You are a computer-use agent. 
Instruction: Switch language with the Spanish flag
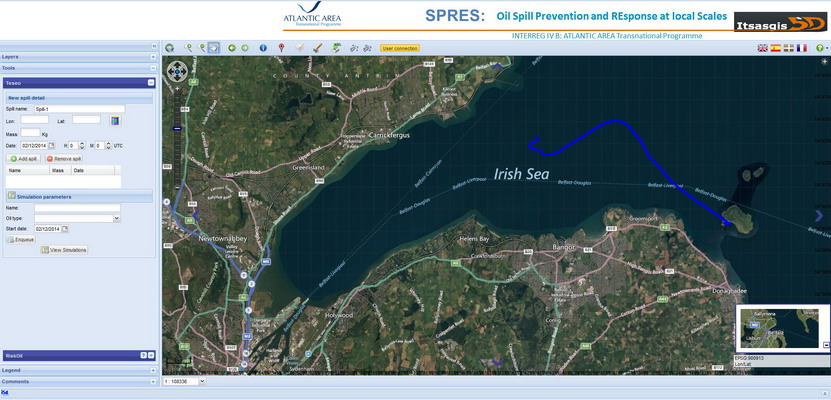(x=775, y=48)
